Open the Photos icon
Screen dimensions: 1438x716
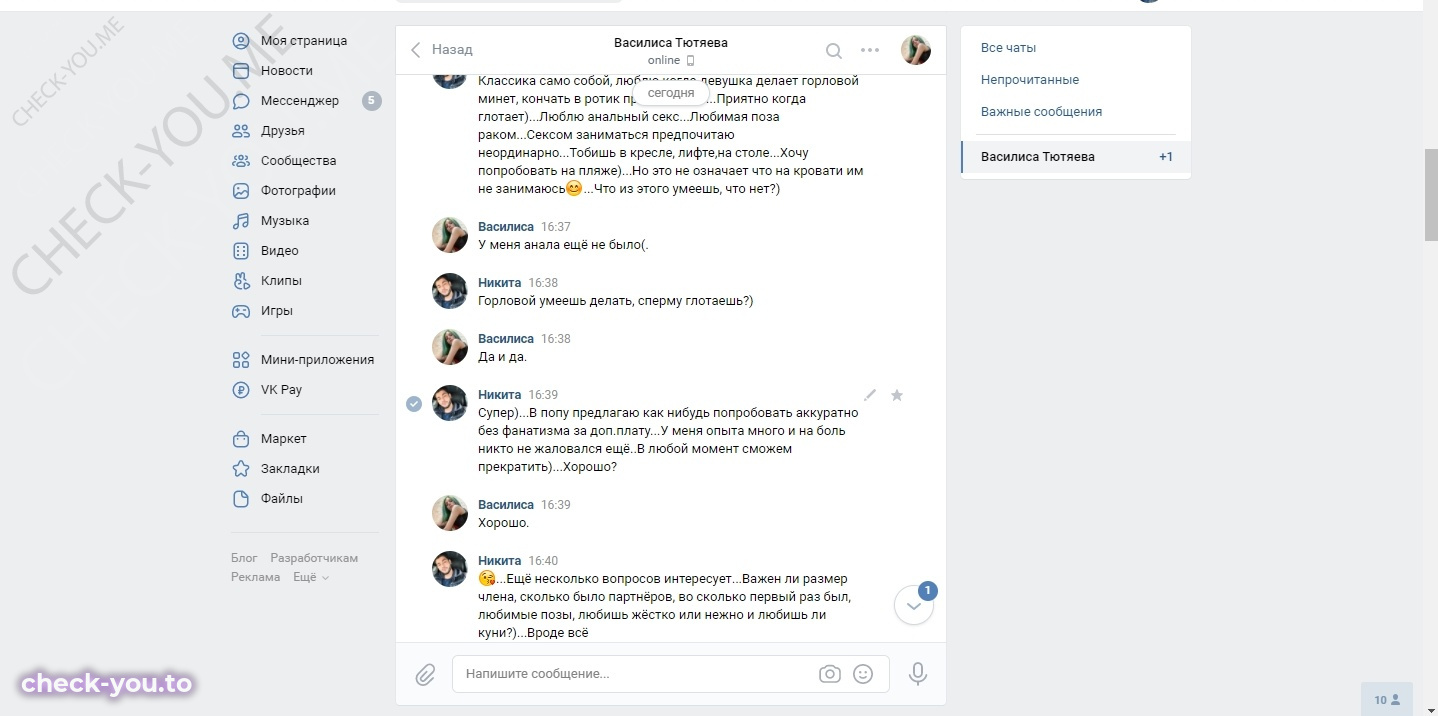[241, 191]
